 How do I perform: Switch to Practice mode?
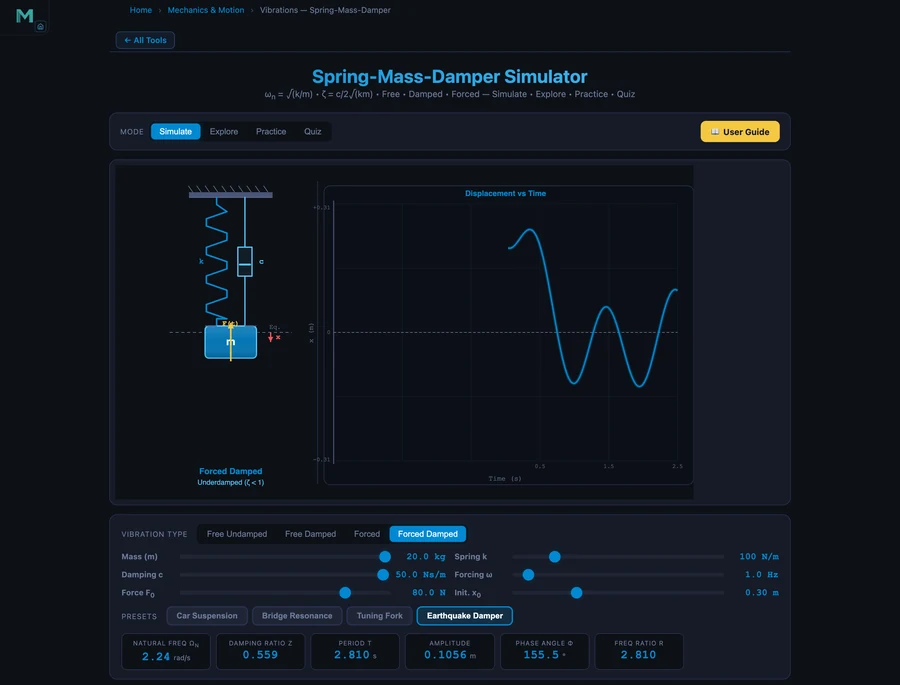click(x=271, y=131)
